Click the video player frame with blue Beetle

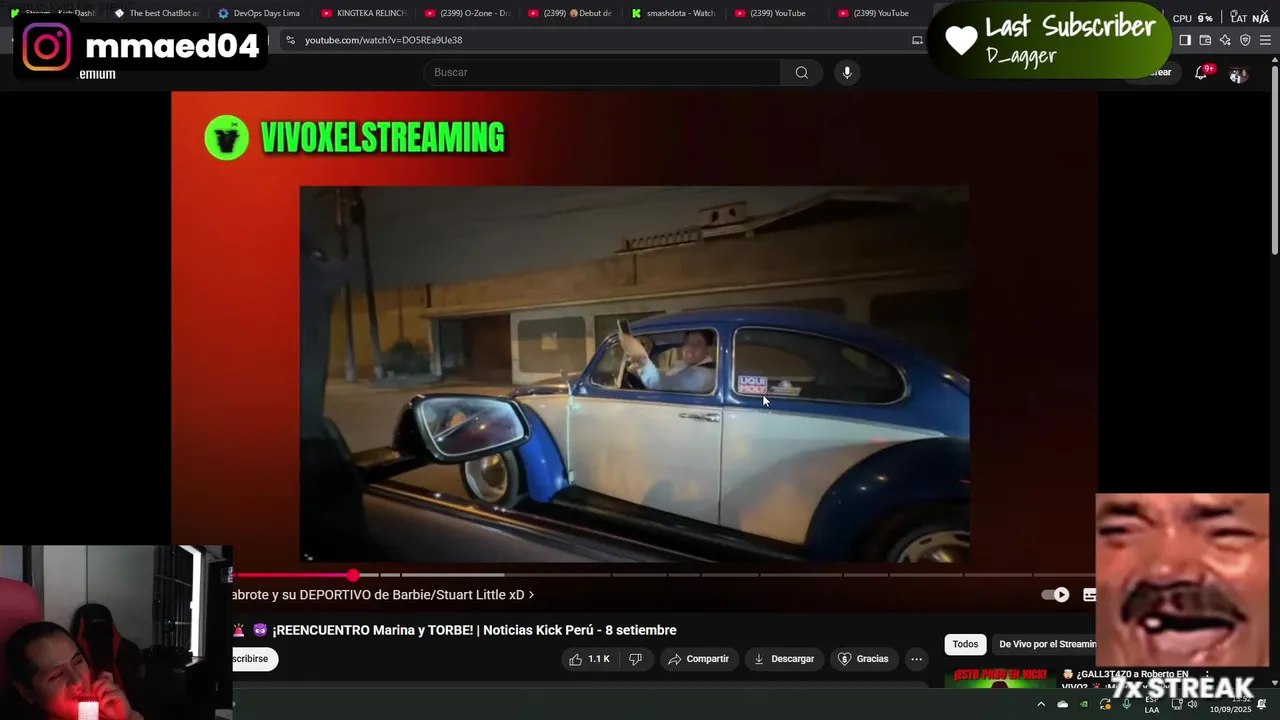[634, 374]
